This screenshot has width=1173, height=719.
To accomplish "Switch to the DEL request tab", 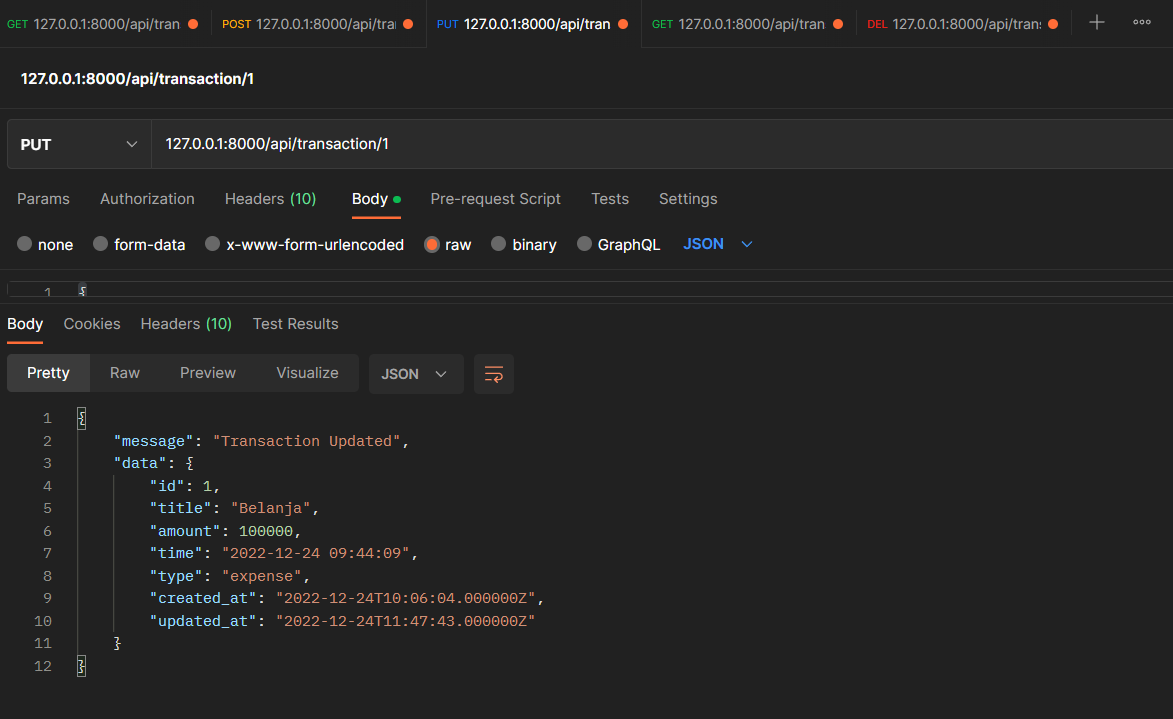I will 963,24.
